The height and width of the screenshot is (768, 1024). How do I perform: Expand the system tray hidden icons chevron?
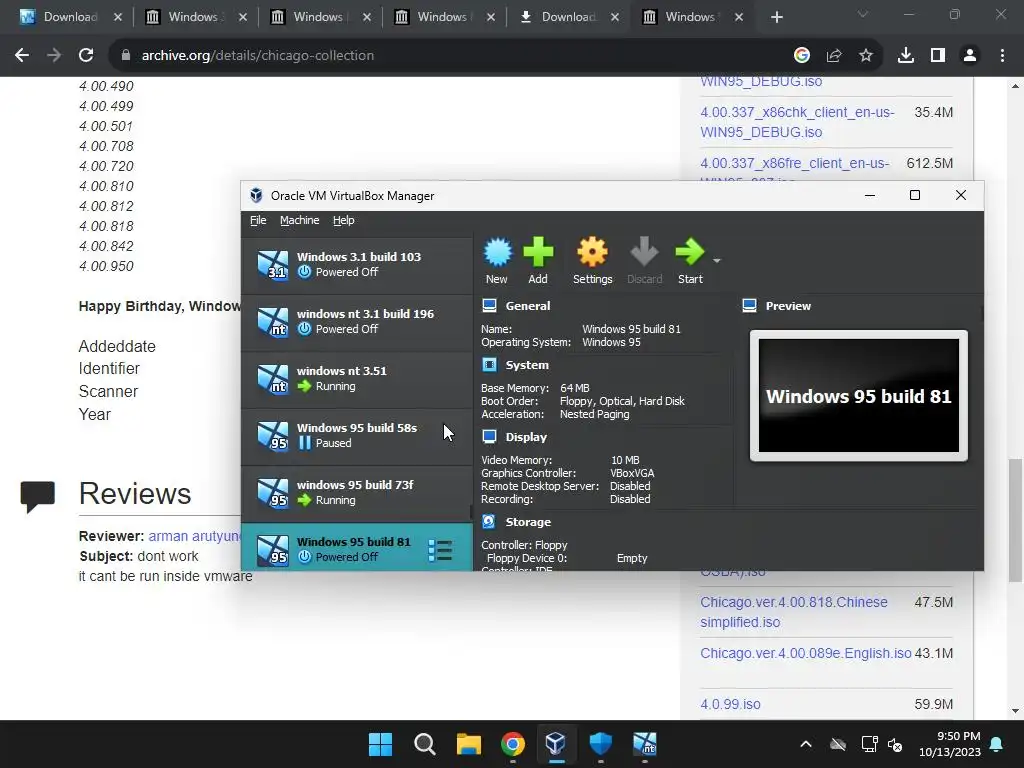(806, 744)
